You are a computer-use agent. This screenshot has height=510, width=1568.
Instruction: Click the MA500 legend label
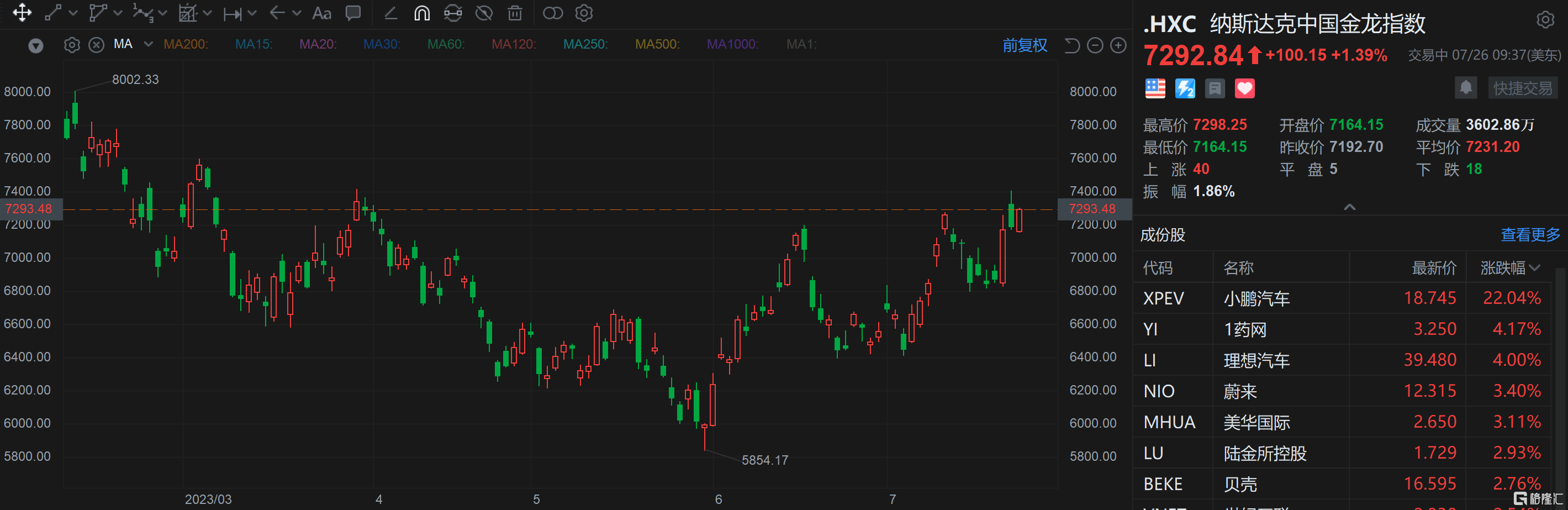click(x=657, y=45)
